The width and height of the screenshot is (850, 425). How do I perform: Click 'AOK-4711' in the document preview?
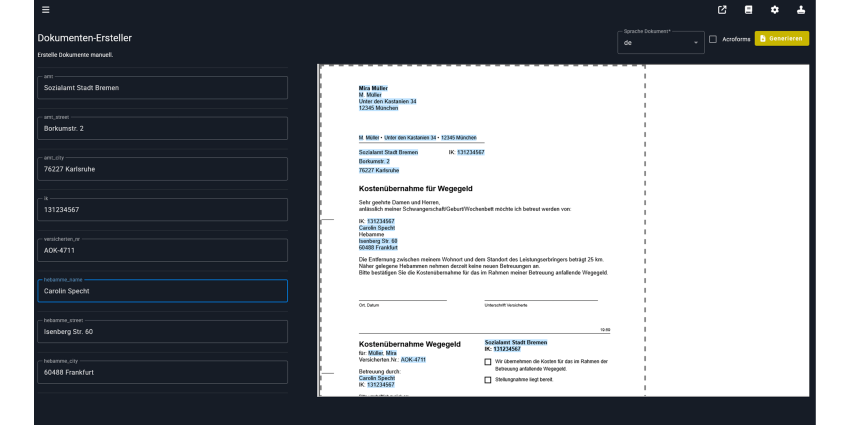(413, 359)
